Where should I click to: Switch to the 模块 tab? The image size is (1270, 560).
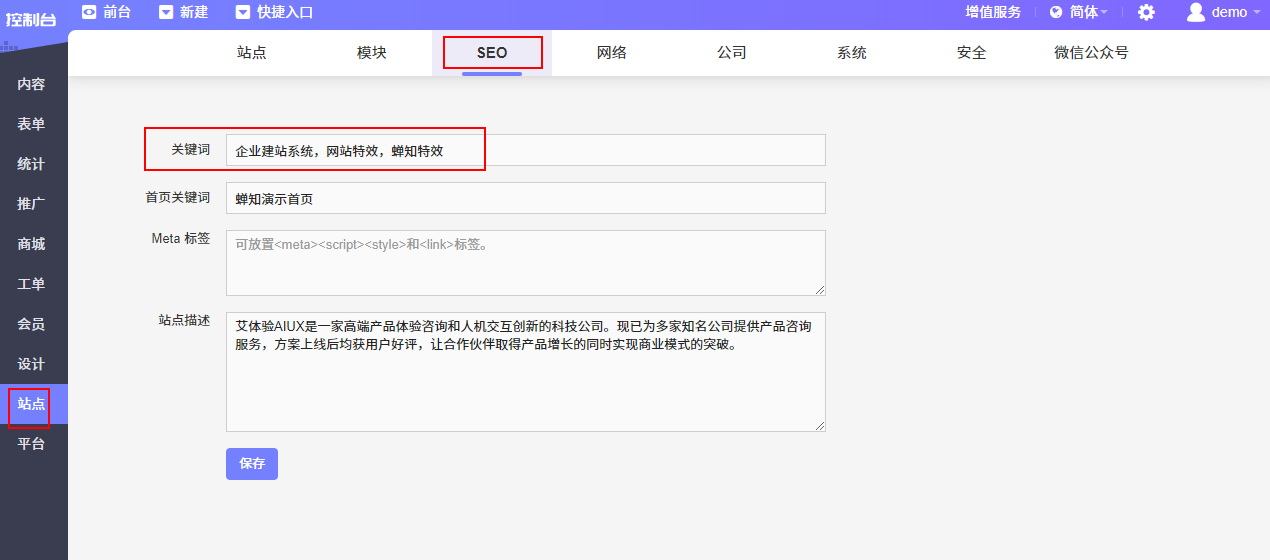click(372, 53)
